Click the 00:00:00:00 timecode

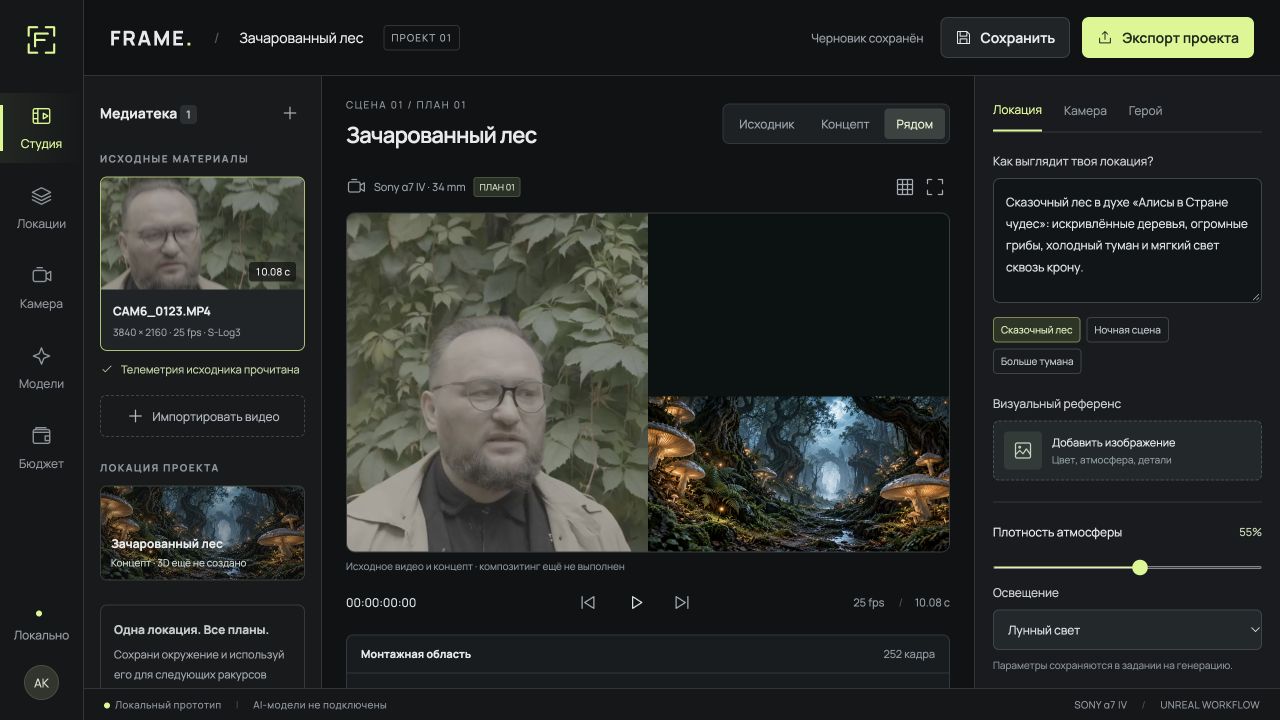point(381,603)
